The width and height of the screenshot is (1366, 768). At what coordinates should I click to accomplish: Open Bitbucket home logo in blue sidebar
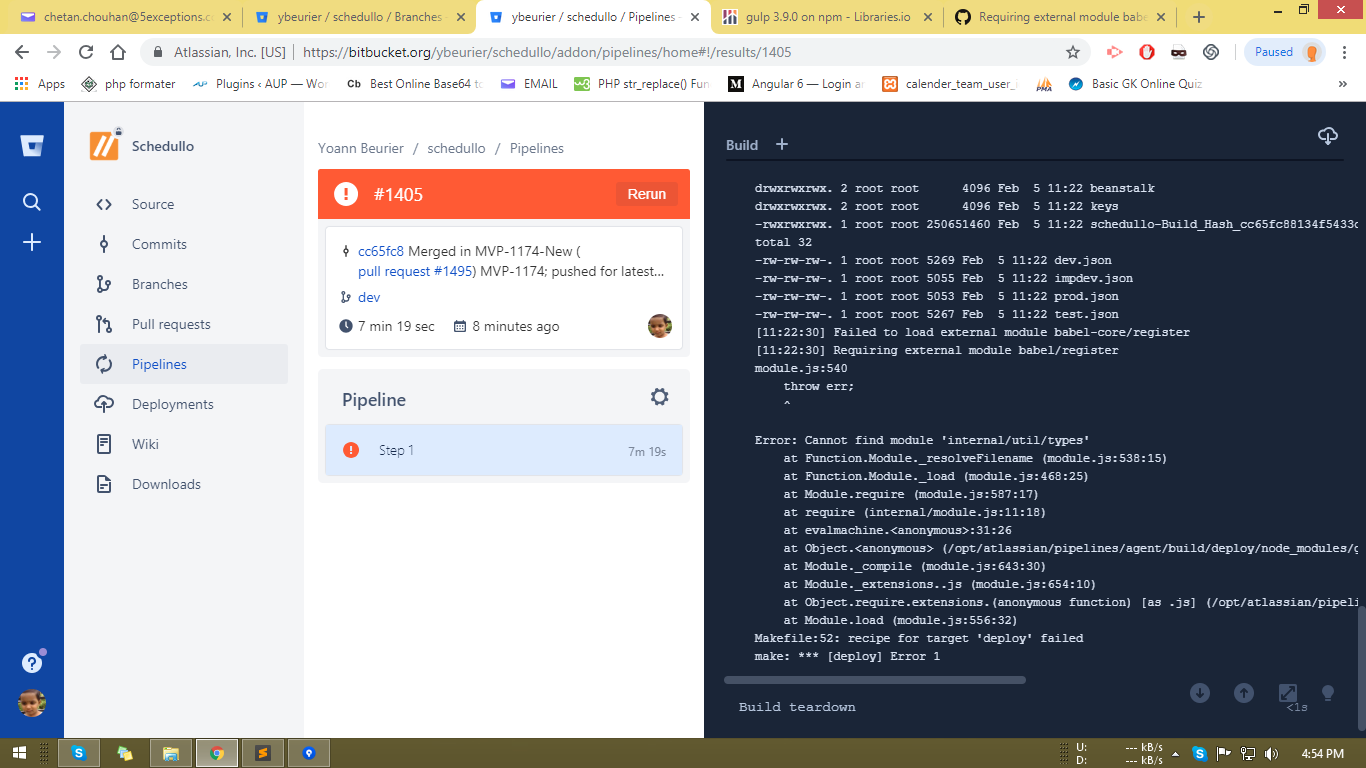[x=32, y=146]
